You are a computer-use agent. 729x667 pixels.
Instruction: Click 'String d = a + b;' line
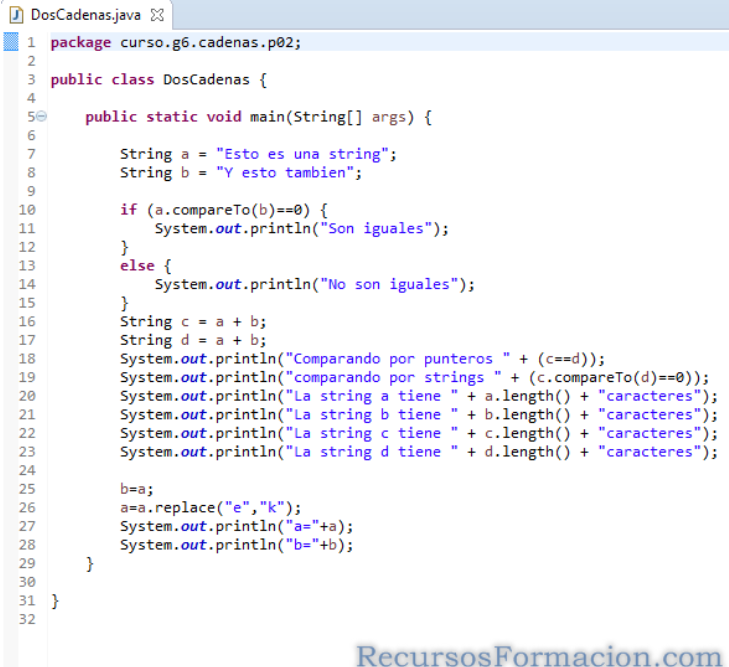click(193, 340)
